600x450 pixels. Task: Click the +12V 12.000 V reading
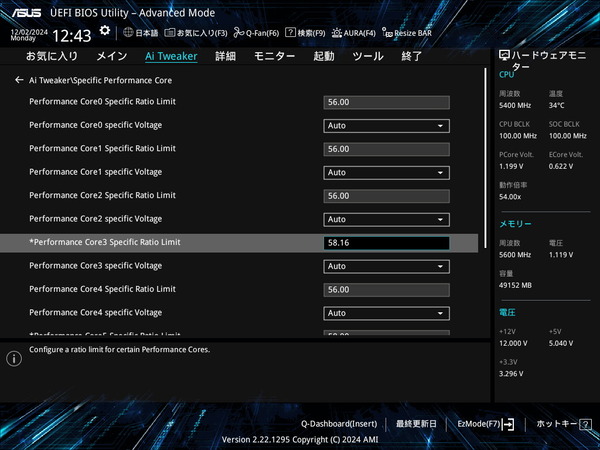[x=513, y=343]
